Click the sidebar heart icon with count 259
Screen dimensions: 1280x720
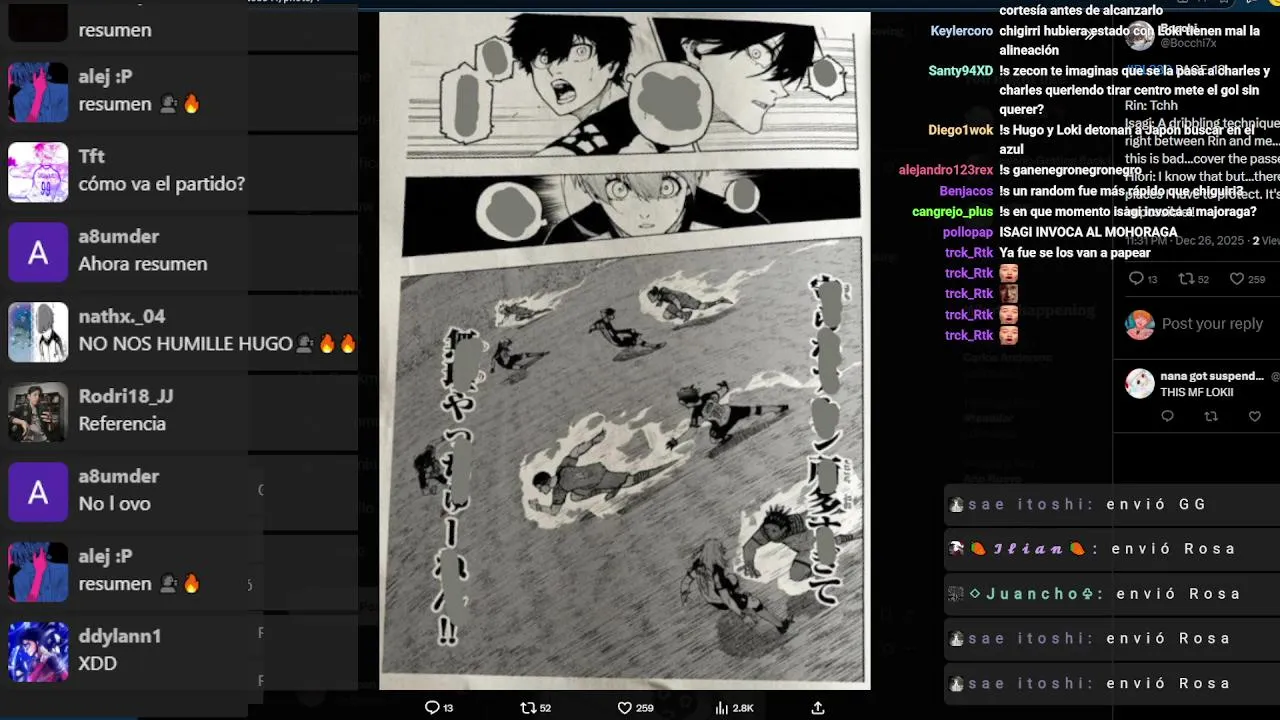pyautogui.click(x=1236, y=279)
